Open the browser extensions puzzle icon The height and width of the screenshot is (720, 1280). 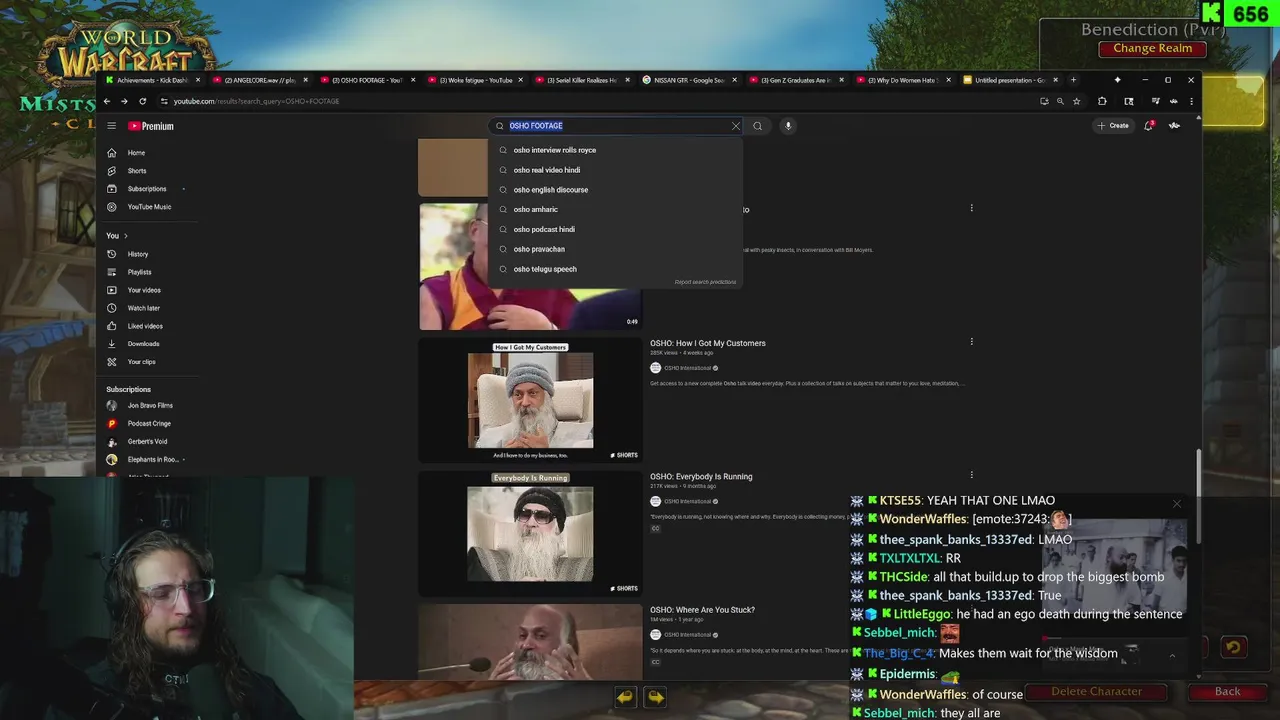[1102, 101]
